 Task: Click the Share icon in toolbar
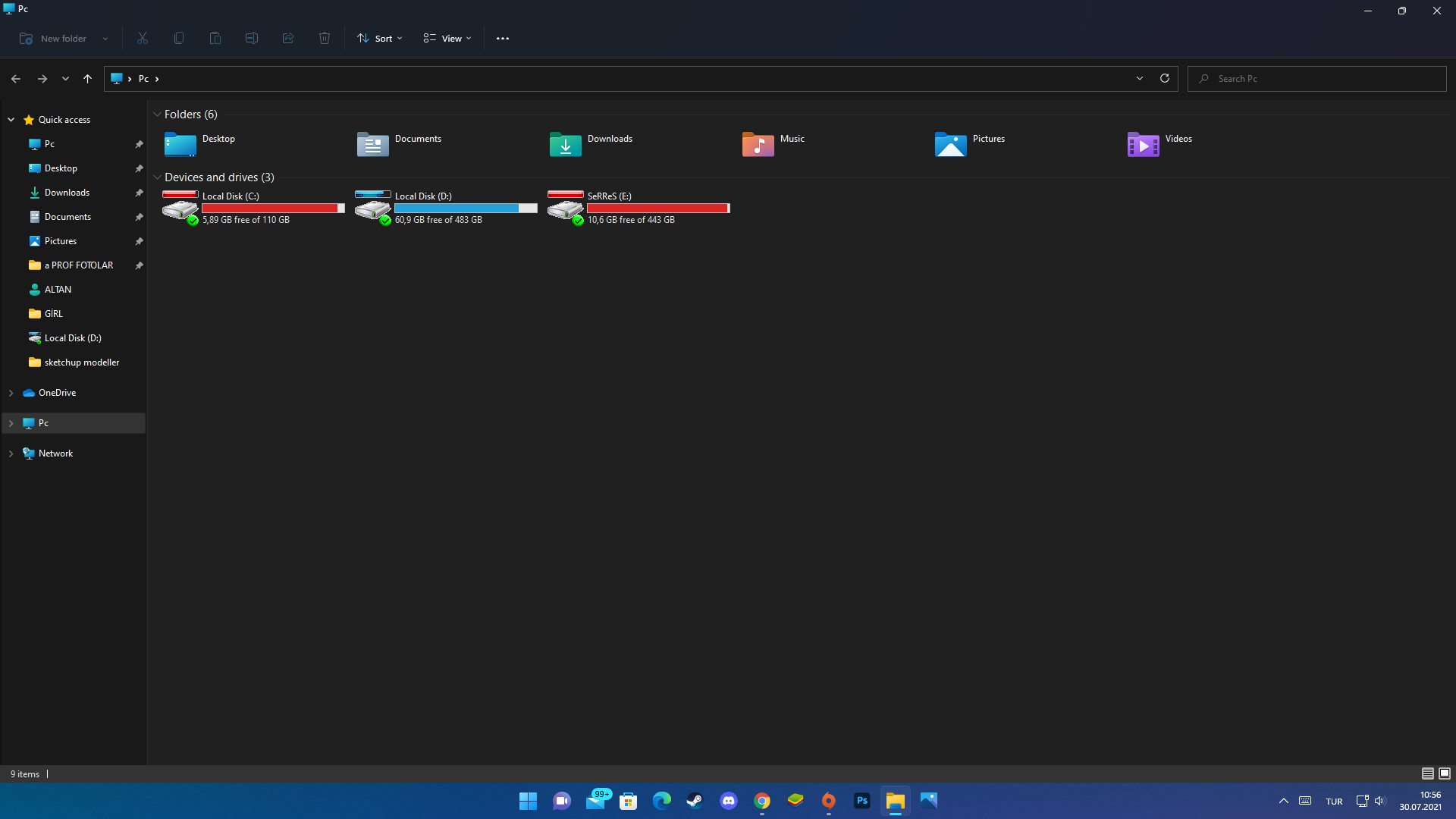coord(288,38)
